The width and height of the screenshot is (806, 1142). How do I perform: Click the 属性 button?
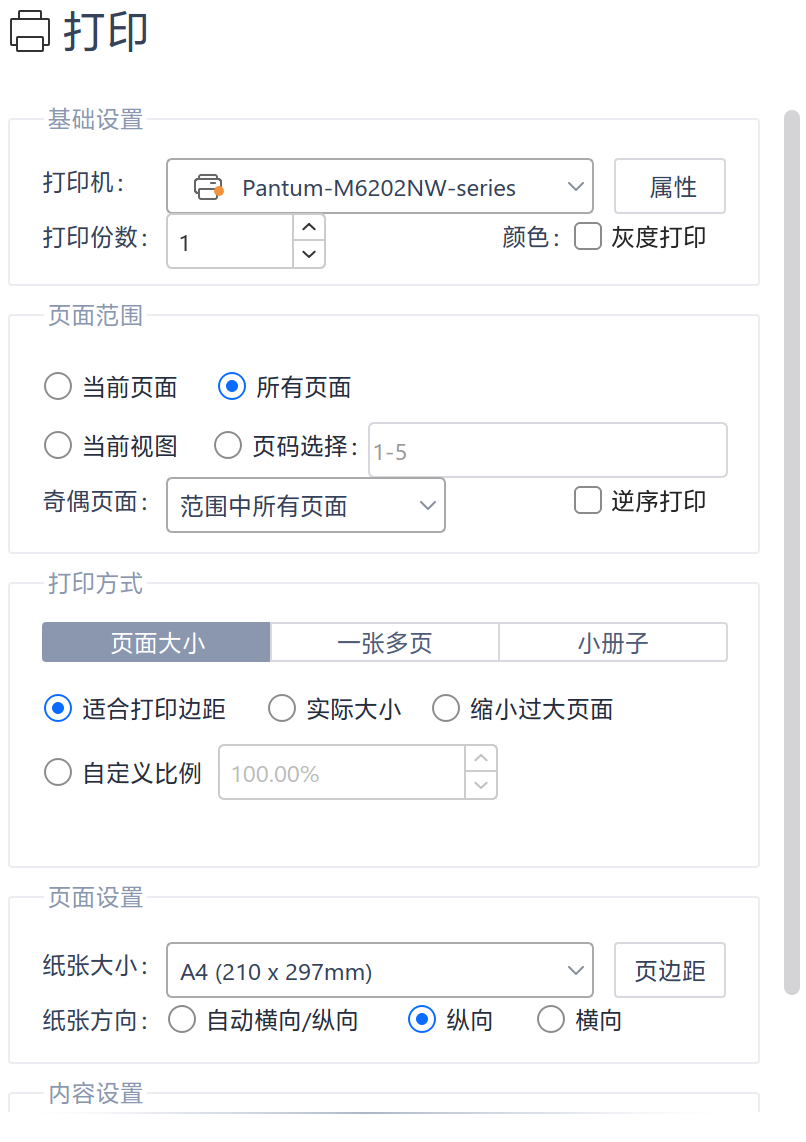670,186
